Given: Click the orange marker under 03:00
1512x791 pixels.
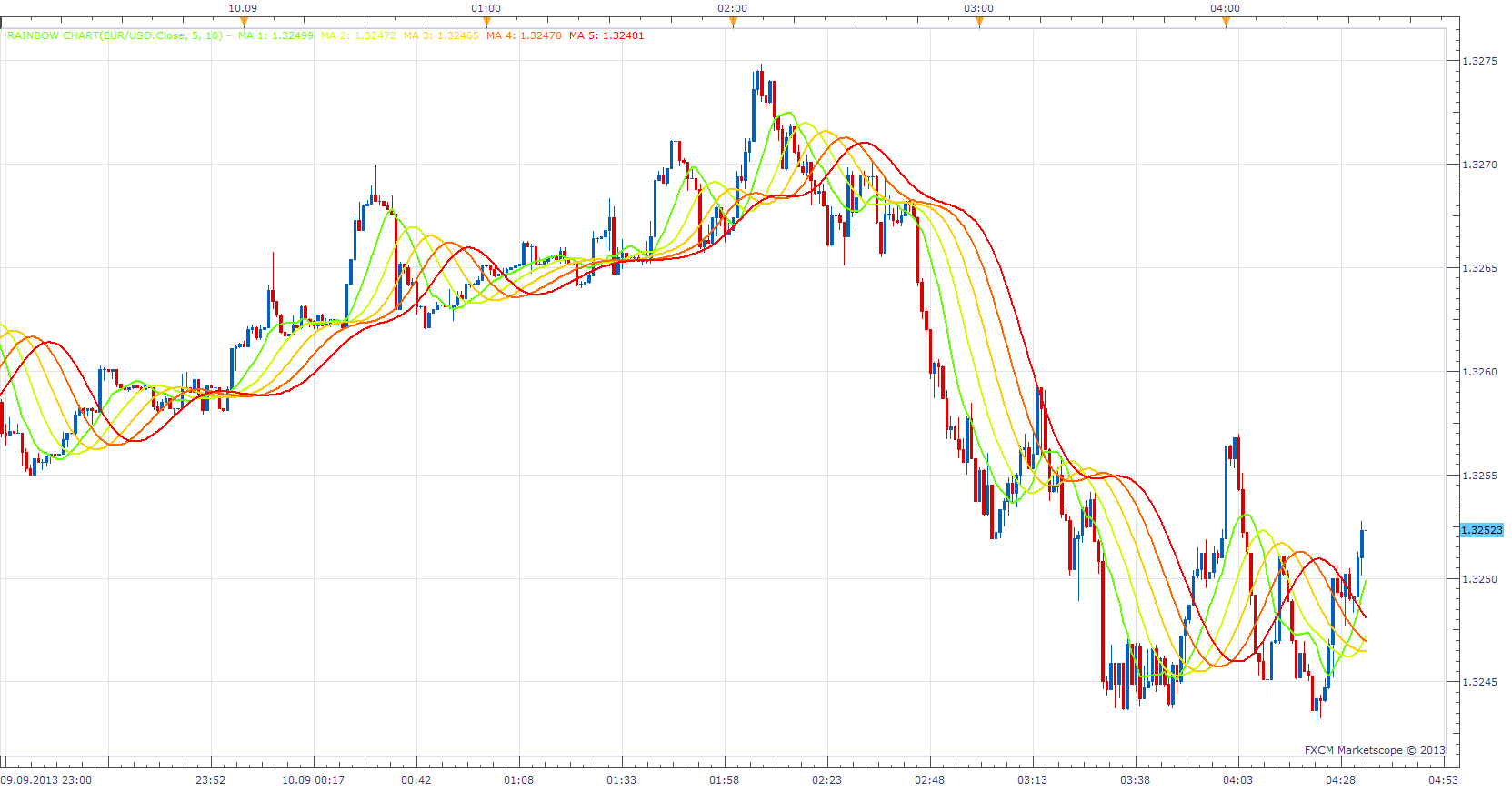Looking at the screenshot, I should click(x=979, y=23).
